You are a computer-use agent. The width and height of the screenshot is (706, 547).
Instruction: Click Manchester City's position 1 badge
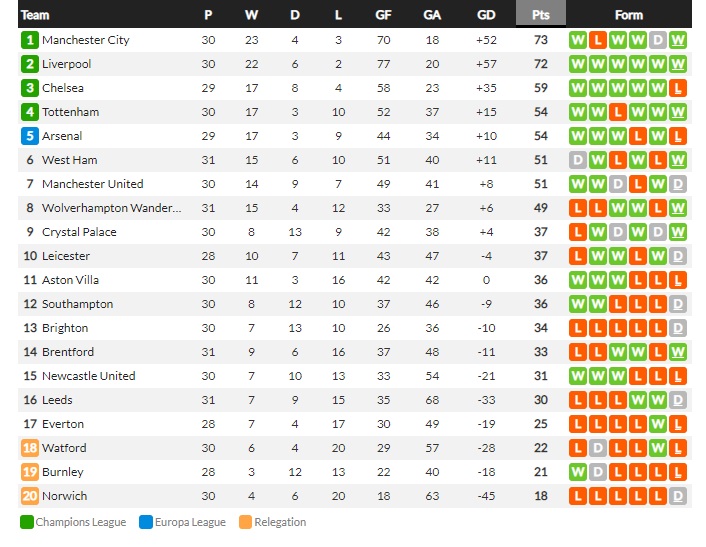30,40
